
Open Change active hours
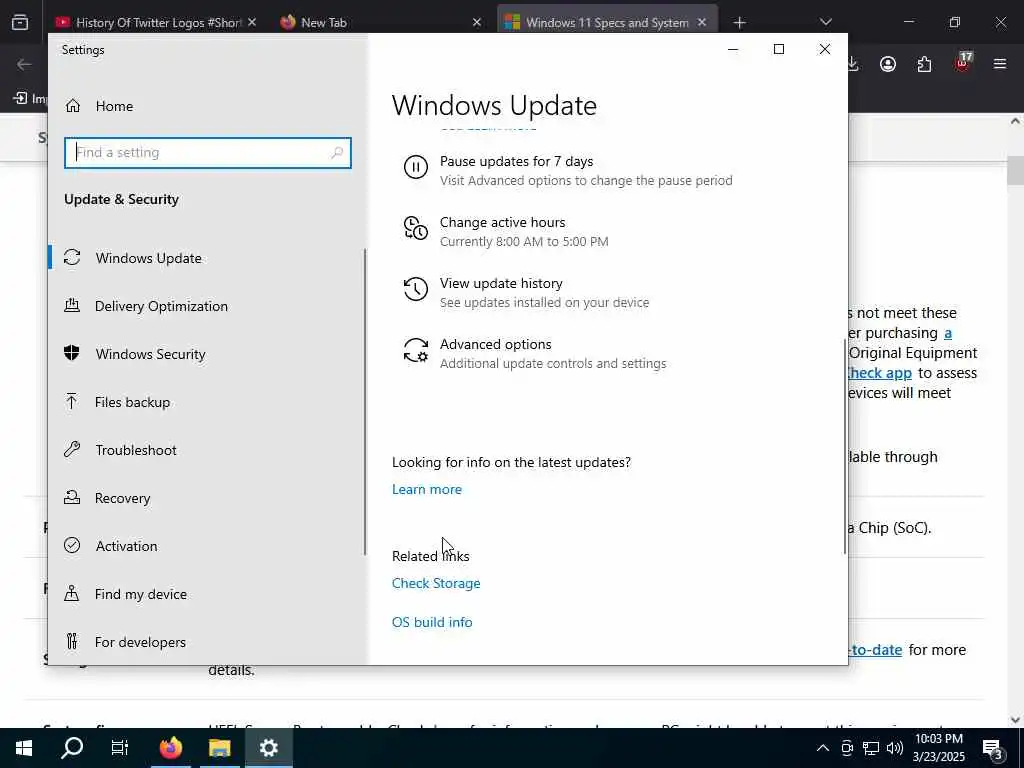coord(502,222)
